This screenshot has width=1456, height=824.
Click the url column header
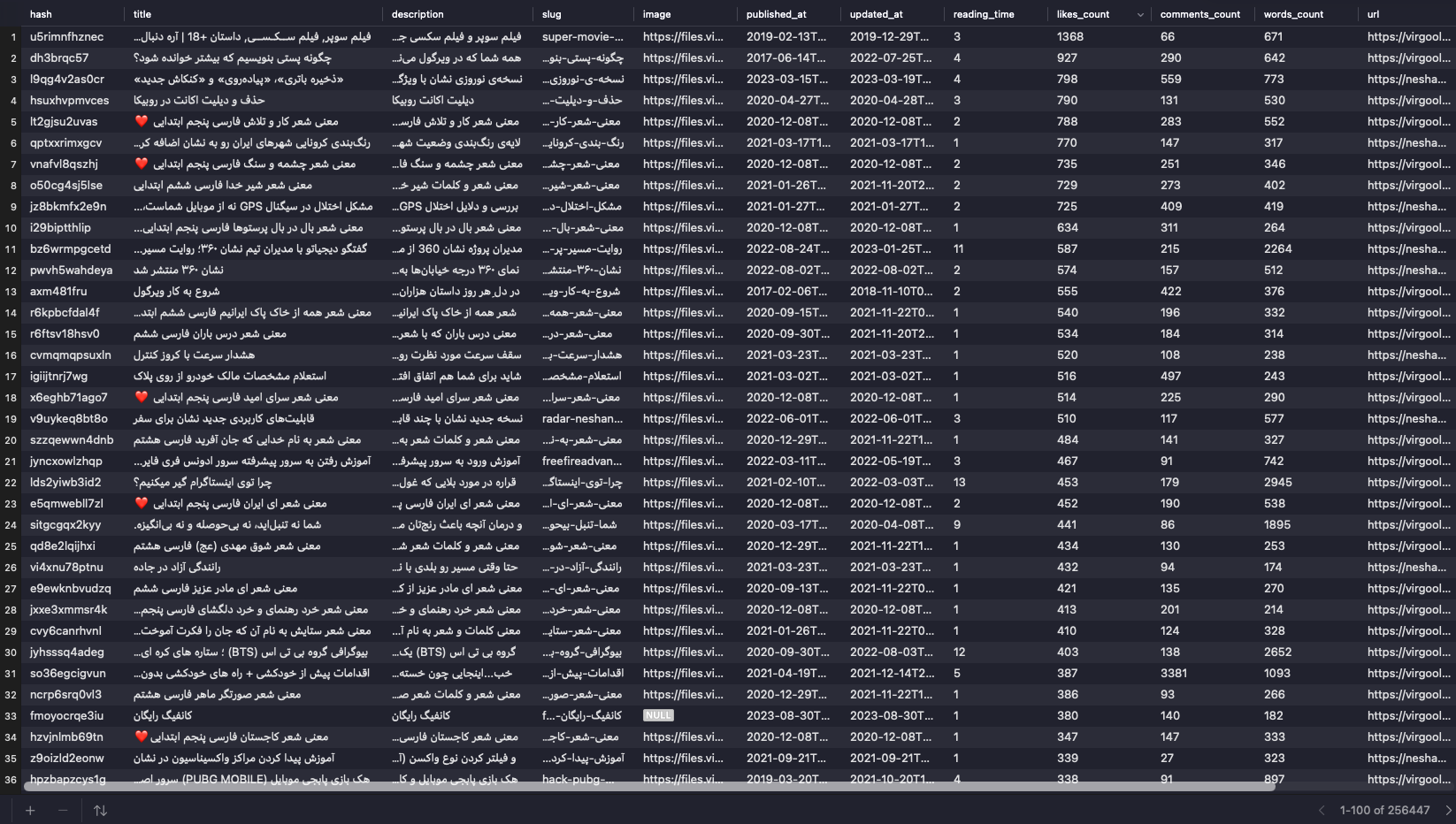tap(1373, 14)
